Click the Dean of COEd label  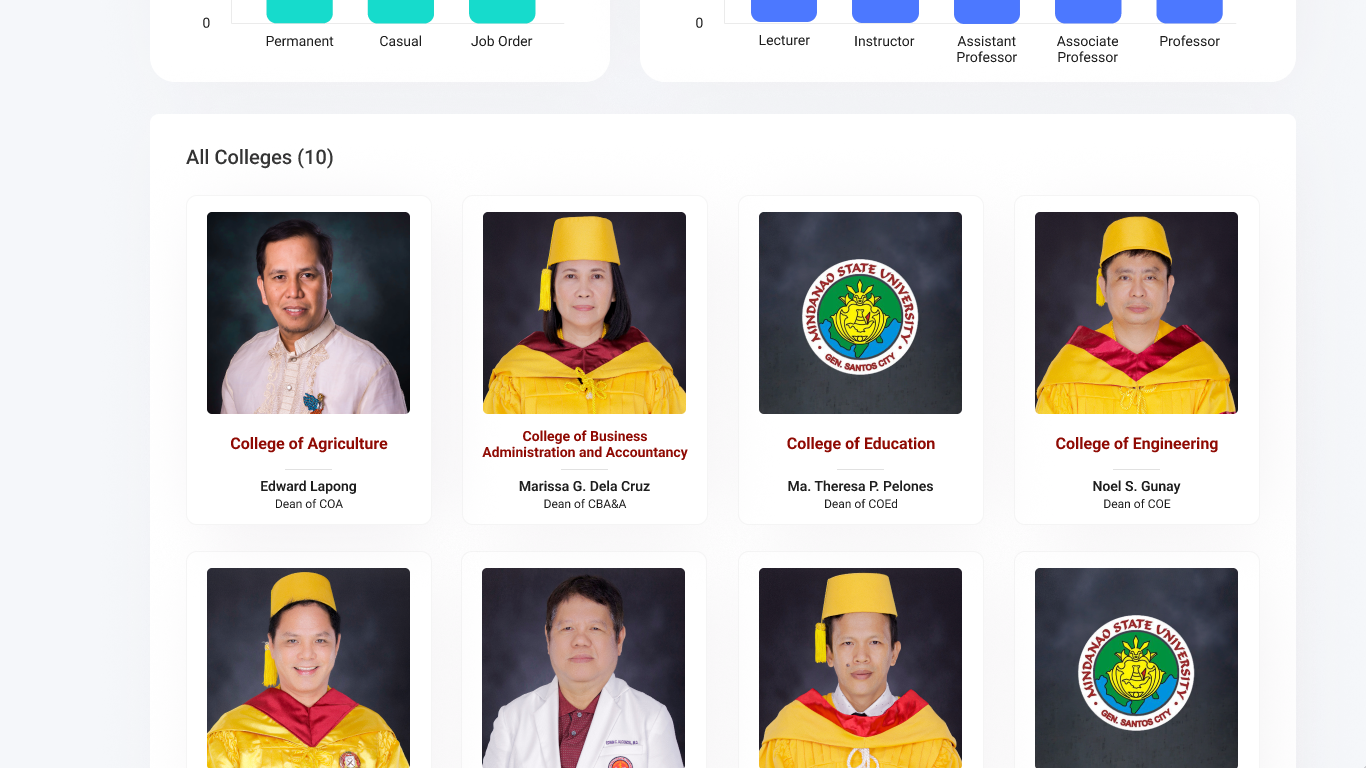[x=861, y=504]
